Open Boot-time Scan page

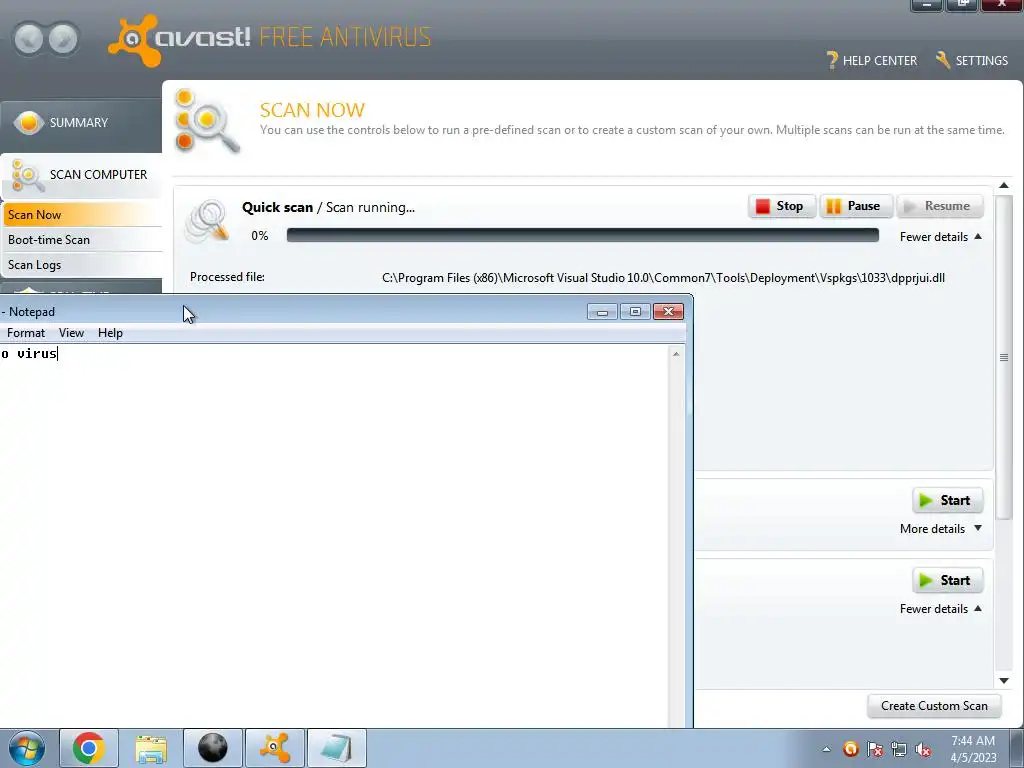point(81,240)
